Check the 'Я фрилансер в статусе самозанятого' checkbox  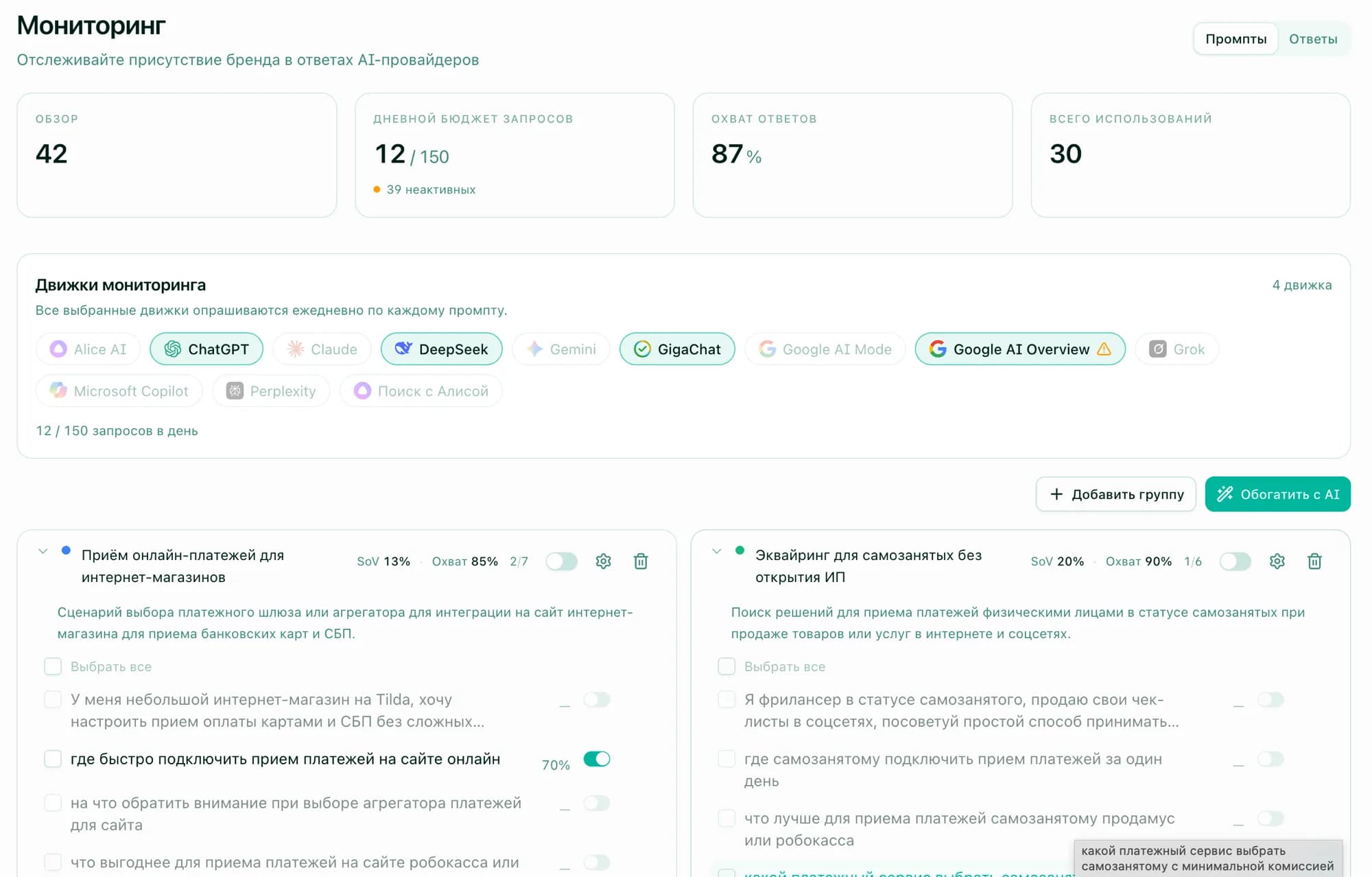[726, 699]
